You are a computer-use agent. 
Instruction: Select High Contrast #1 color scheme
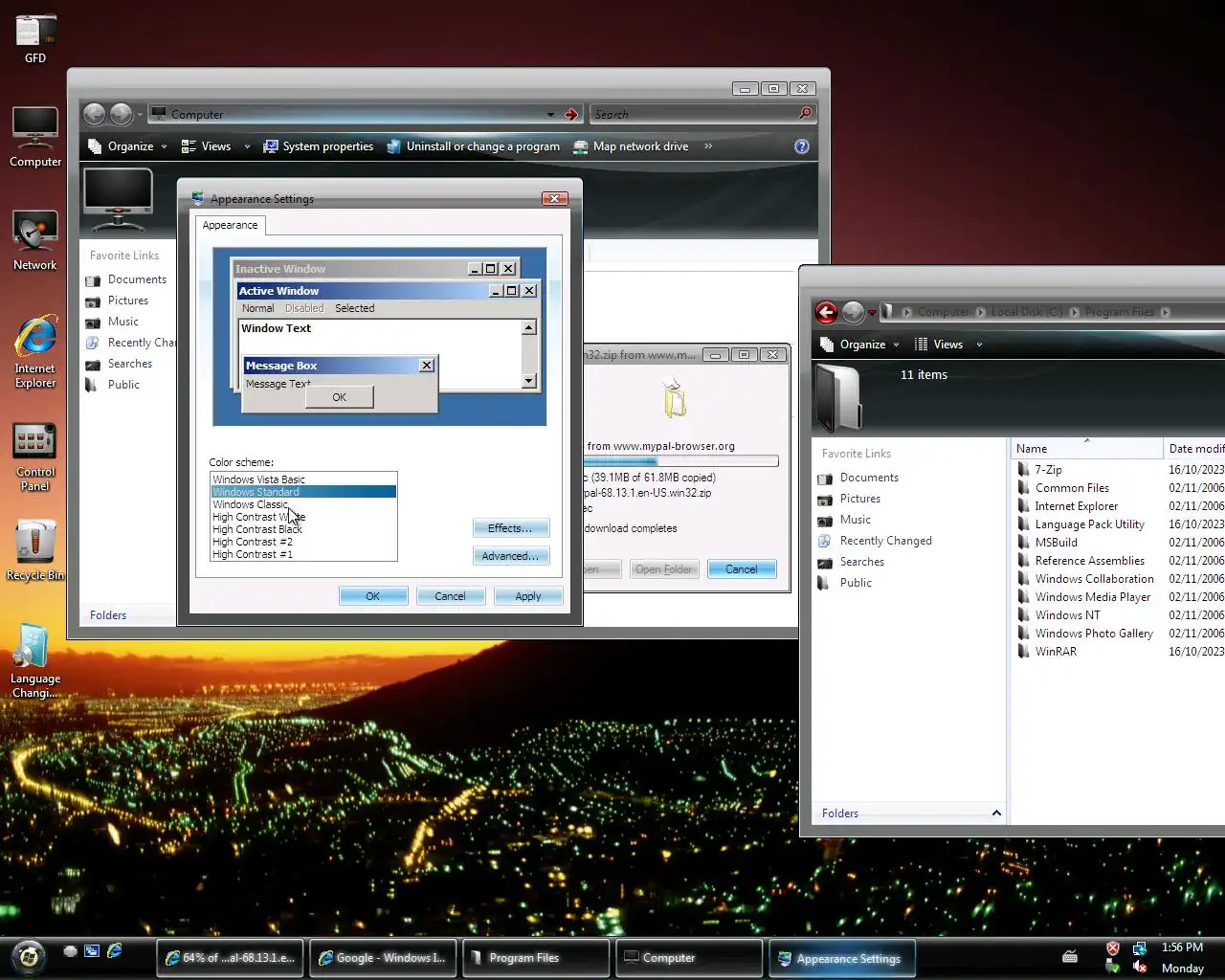click(x=303, y=554)
